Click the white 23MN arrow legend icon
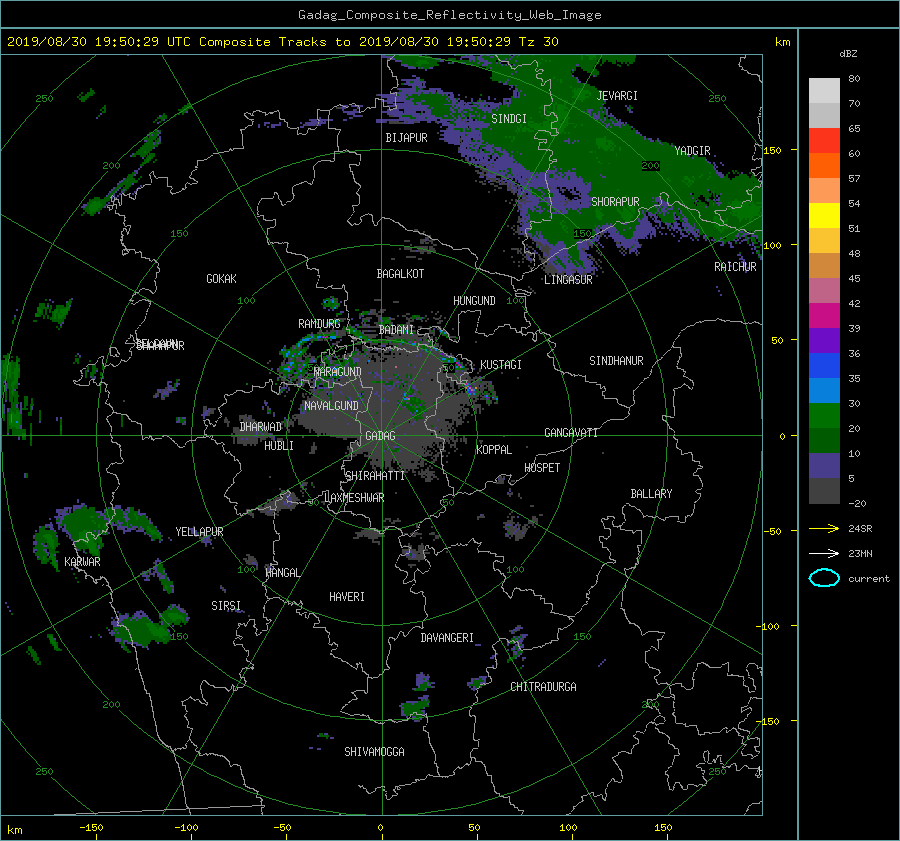The image size is (900, 841). 824,553
